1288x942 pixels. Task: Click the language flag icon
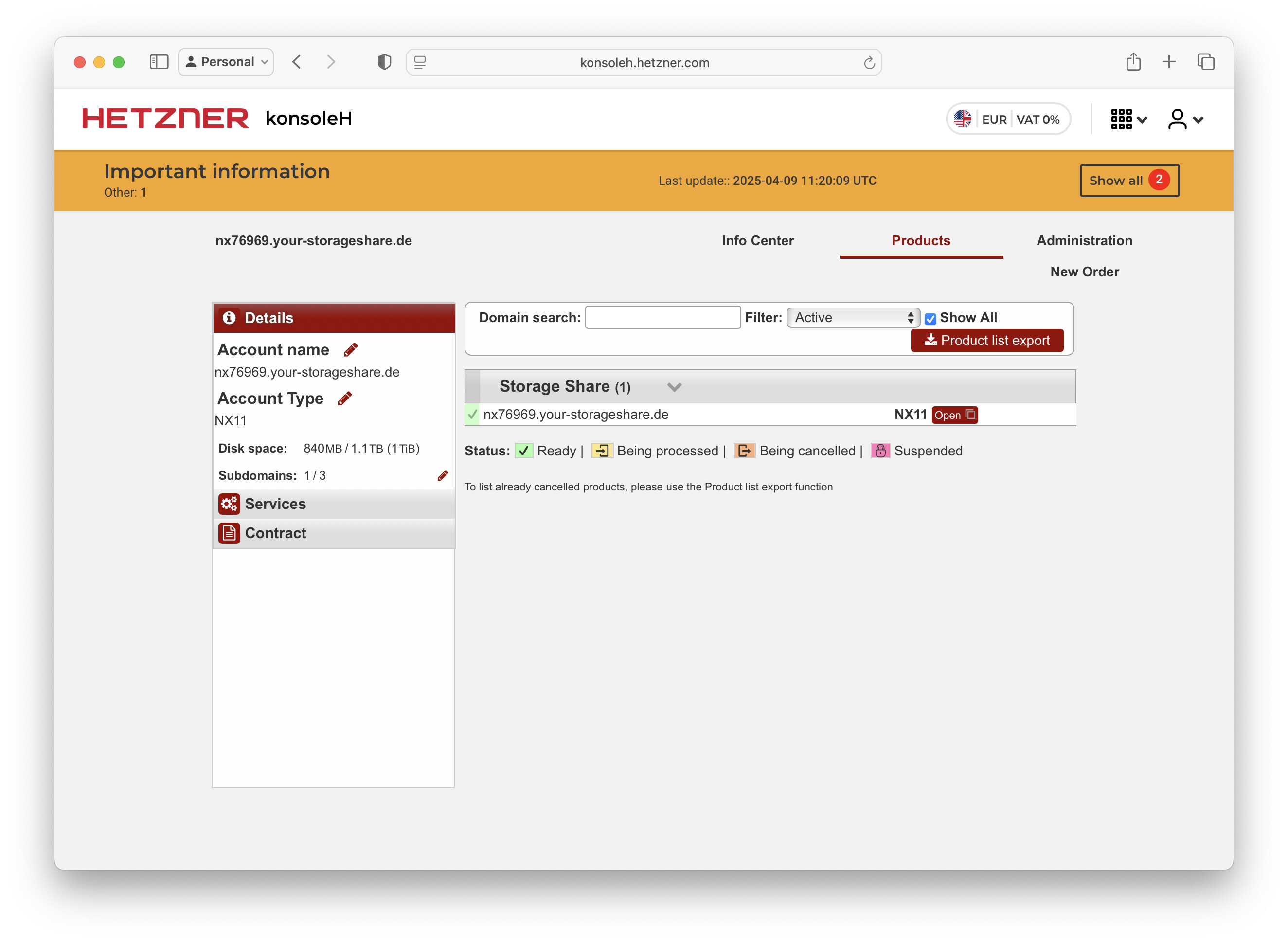click(x=963, y=119)
